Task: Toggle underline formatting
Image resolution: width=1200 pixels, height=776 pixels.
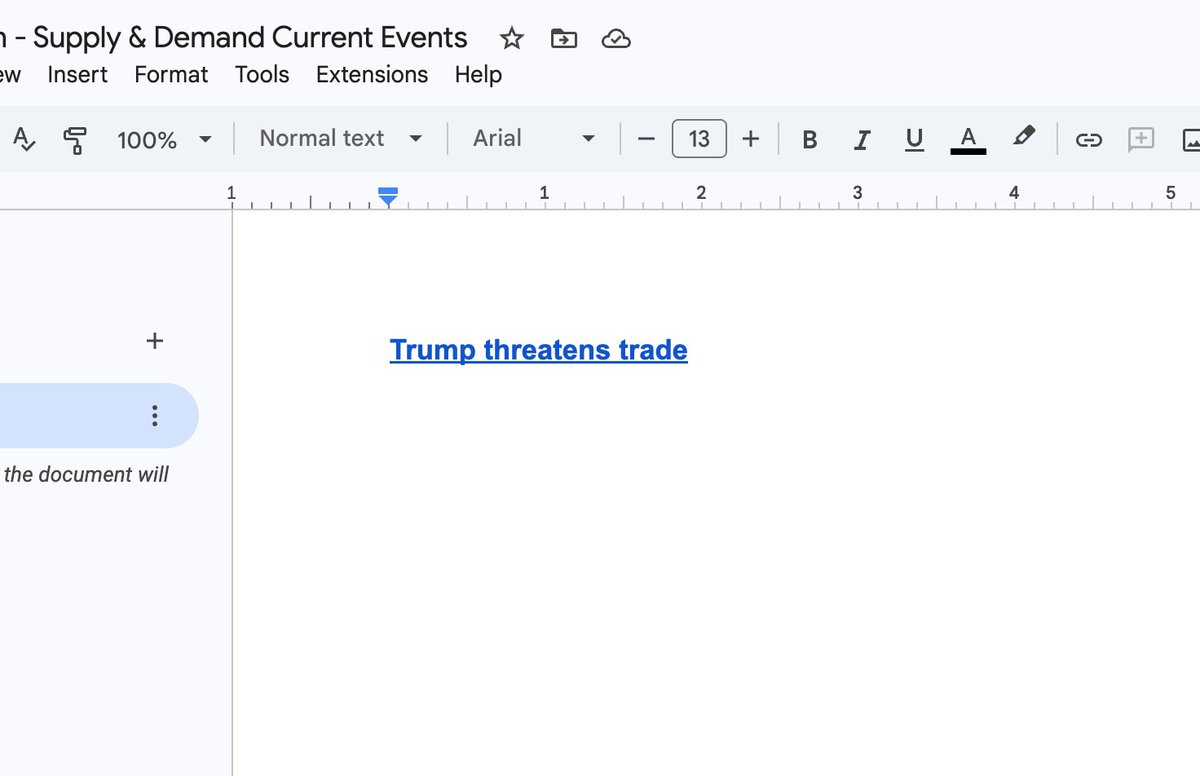Action: (x=914, y=139)
